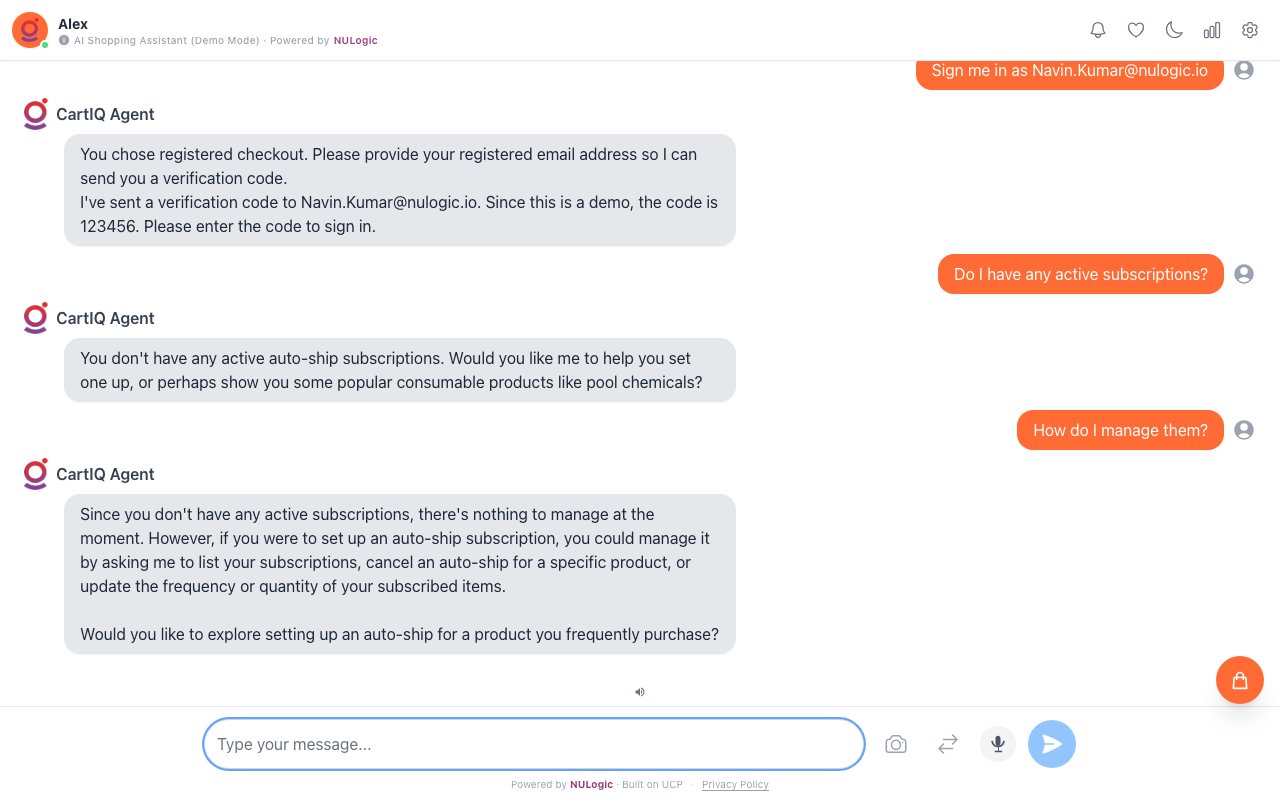
Task: Open the NULogic link in the header
Action: (355, 41)
